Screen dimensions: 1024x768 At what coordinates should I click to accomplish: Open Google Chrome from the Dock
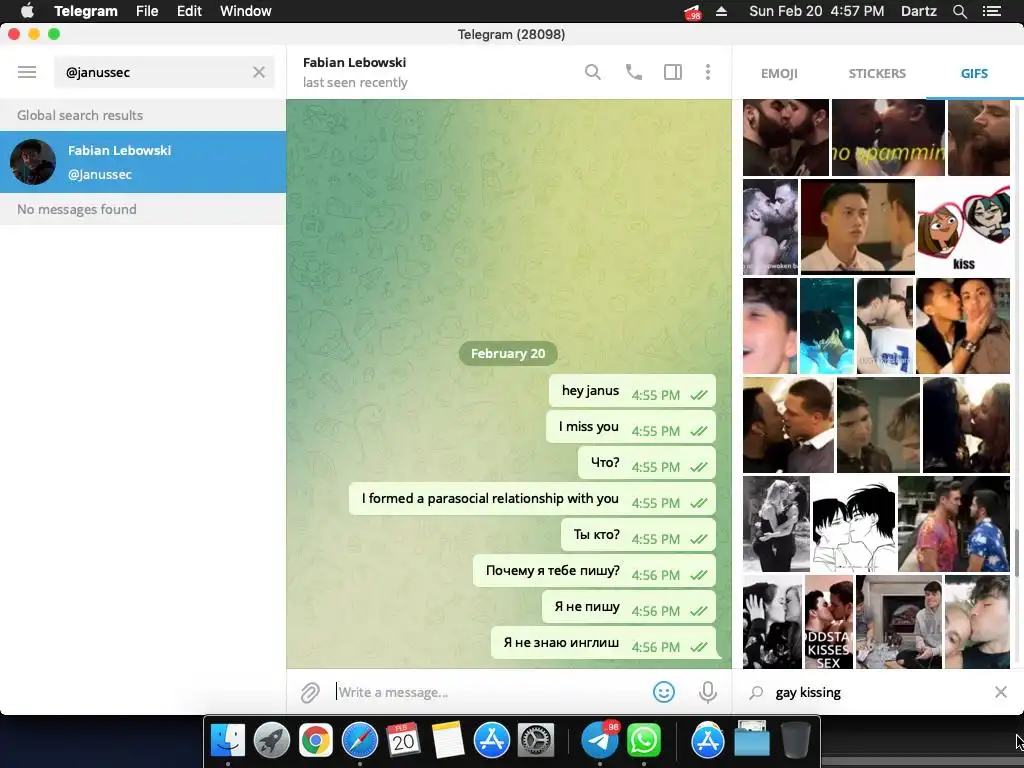click(x=315, y=741)
